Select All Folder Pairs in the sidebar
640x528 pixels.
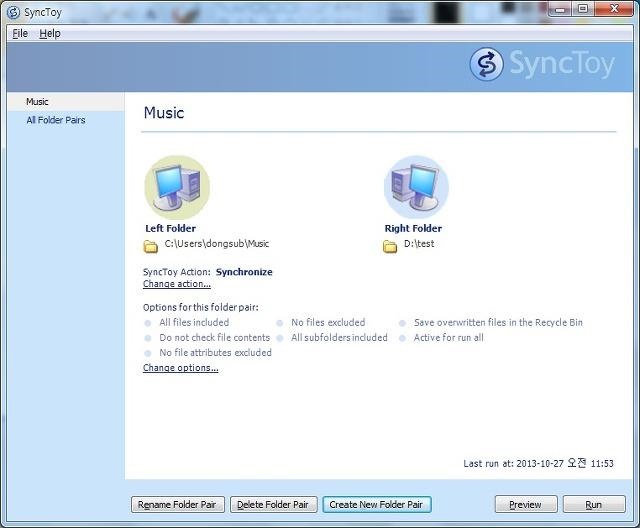tap(55, 120)
